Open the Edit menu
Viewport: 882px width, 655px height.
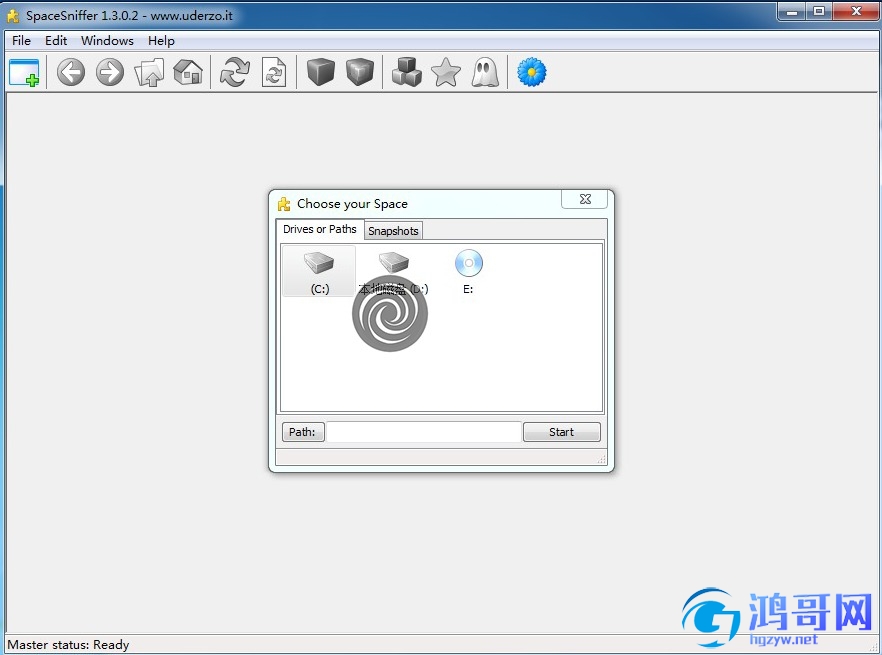point(56,41)
